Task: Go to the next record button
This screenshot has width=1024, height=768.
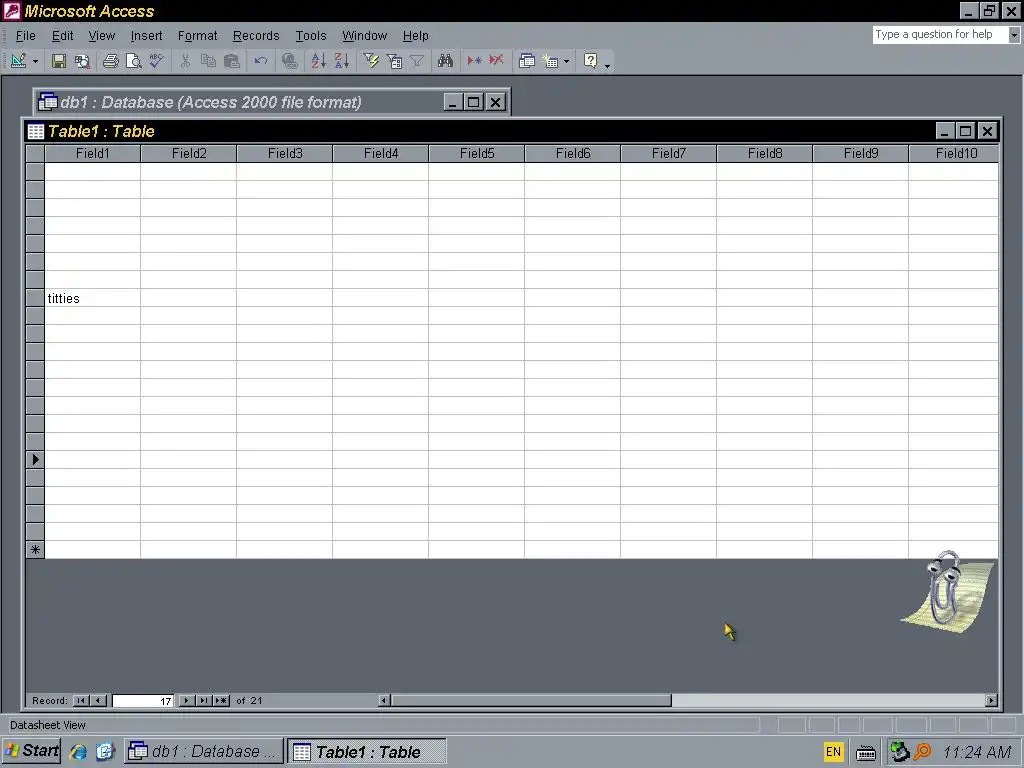Action: 186,701
